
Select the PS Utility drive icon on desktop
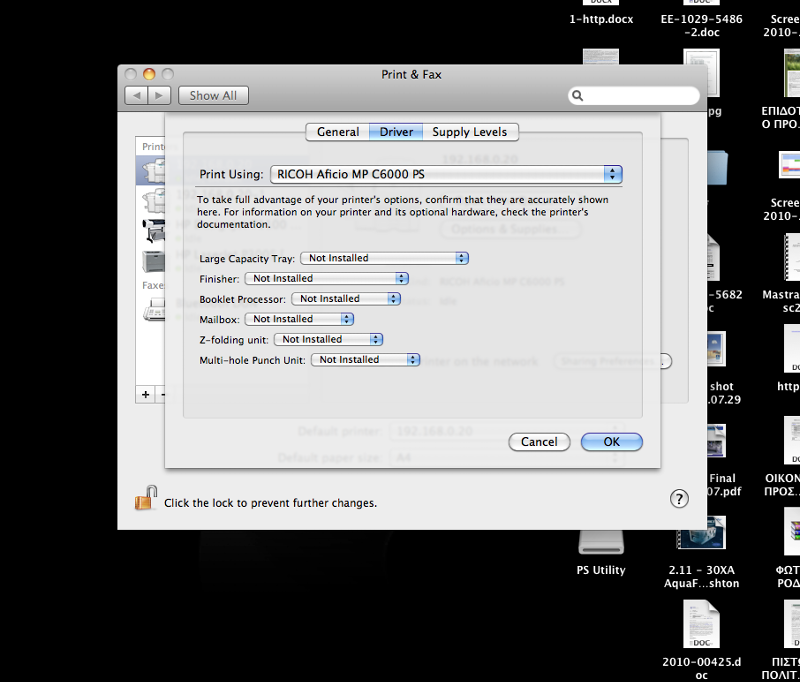coord(601,542)
